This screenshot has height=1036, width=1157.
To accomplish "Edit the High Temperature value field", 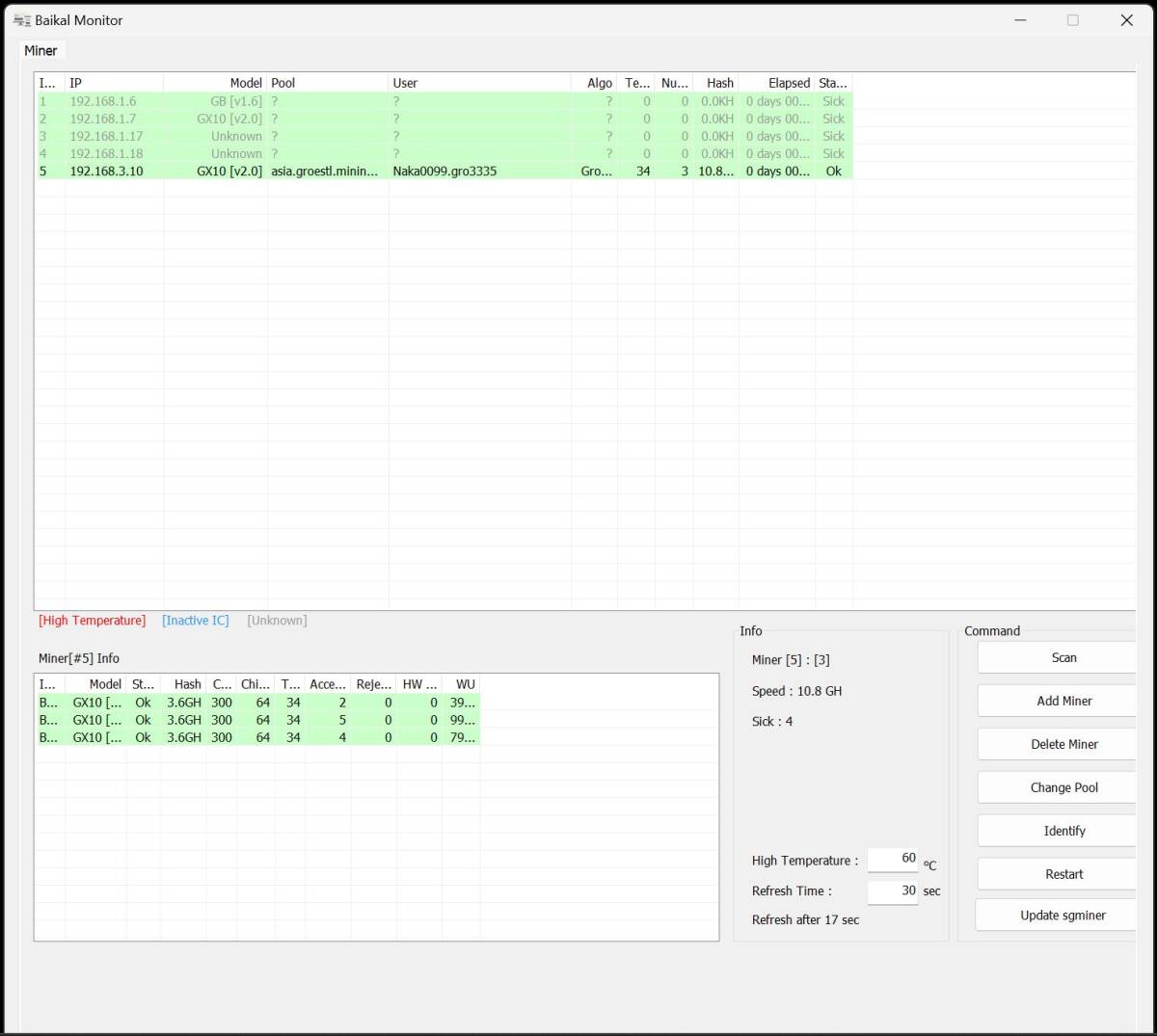I will pyautogui.click(x=893, y=860).
